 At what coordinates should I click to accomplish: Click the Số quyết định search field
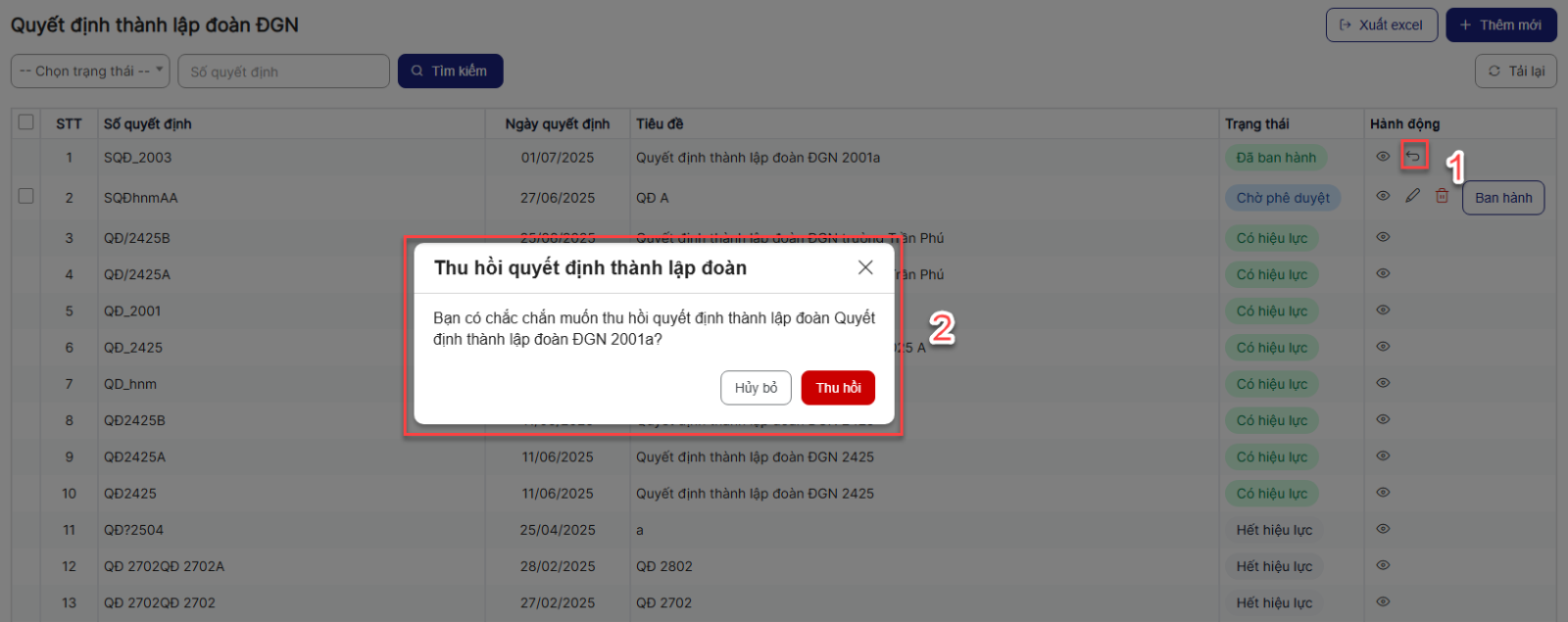coord(283,72)
